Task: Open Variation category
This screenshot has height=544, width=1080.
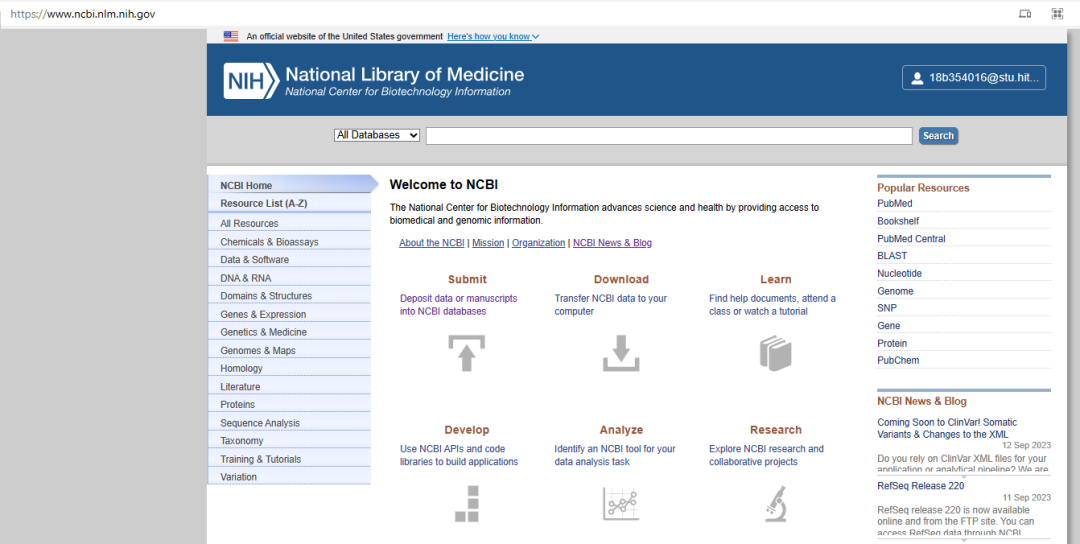Action: coord(289,477)
